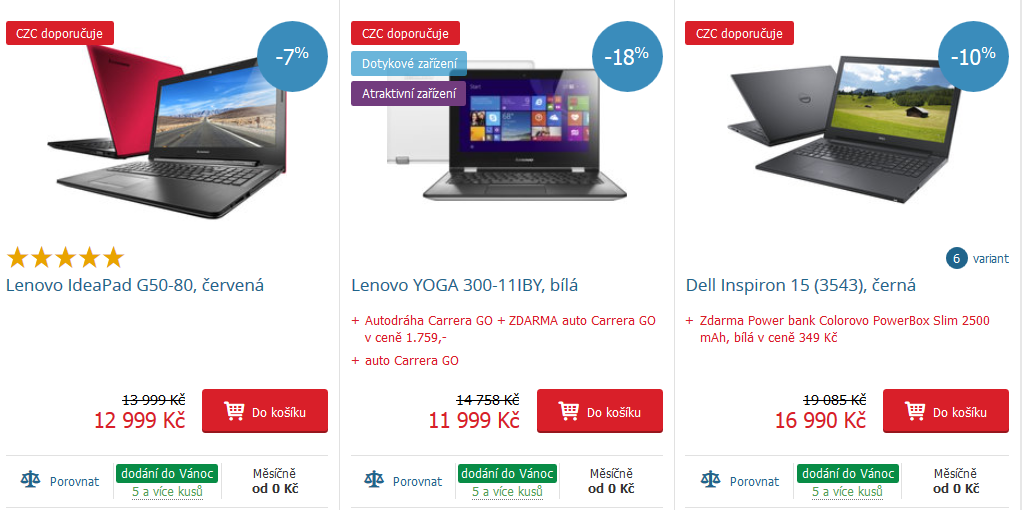The width and height of the screenshot is (1022, 510).
Task: Click the five-star rating of Lenovo IdeaPad G50-80
Action: tap(65, 258)
